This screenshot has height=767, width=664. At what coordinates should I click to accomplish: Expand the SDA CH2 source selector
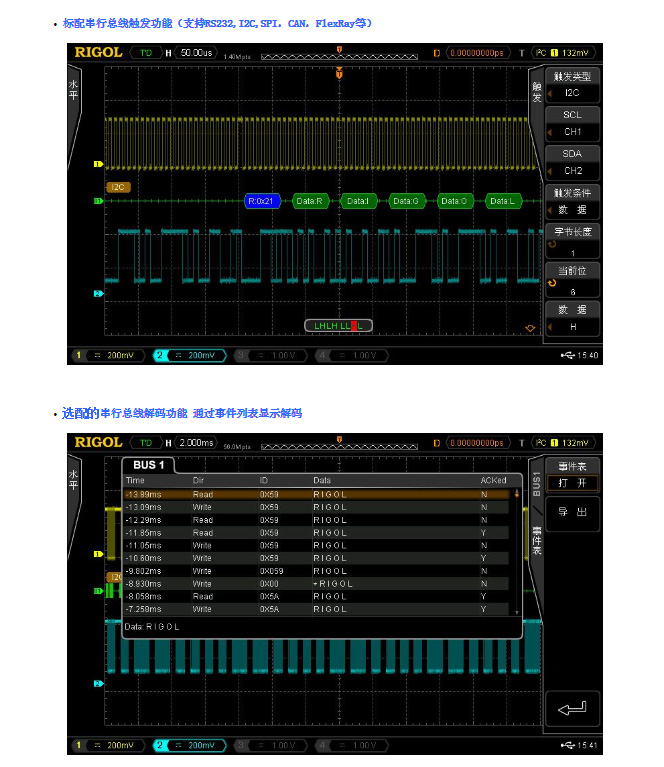(x=572, y=162)
